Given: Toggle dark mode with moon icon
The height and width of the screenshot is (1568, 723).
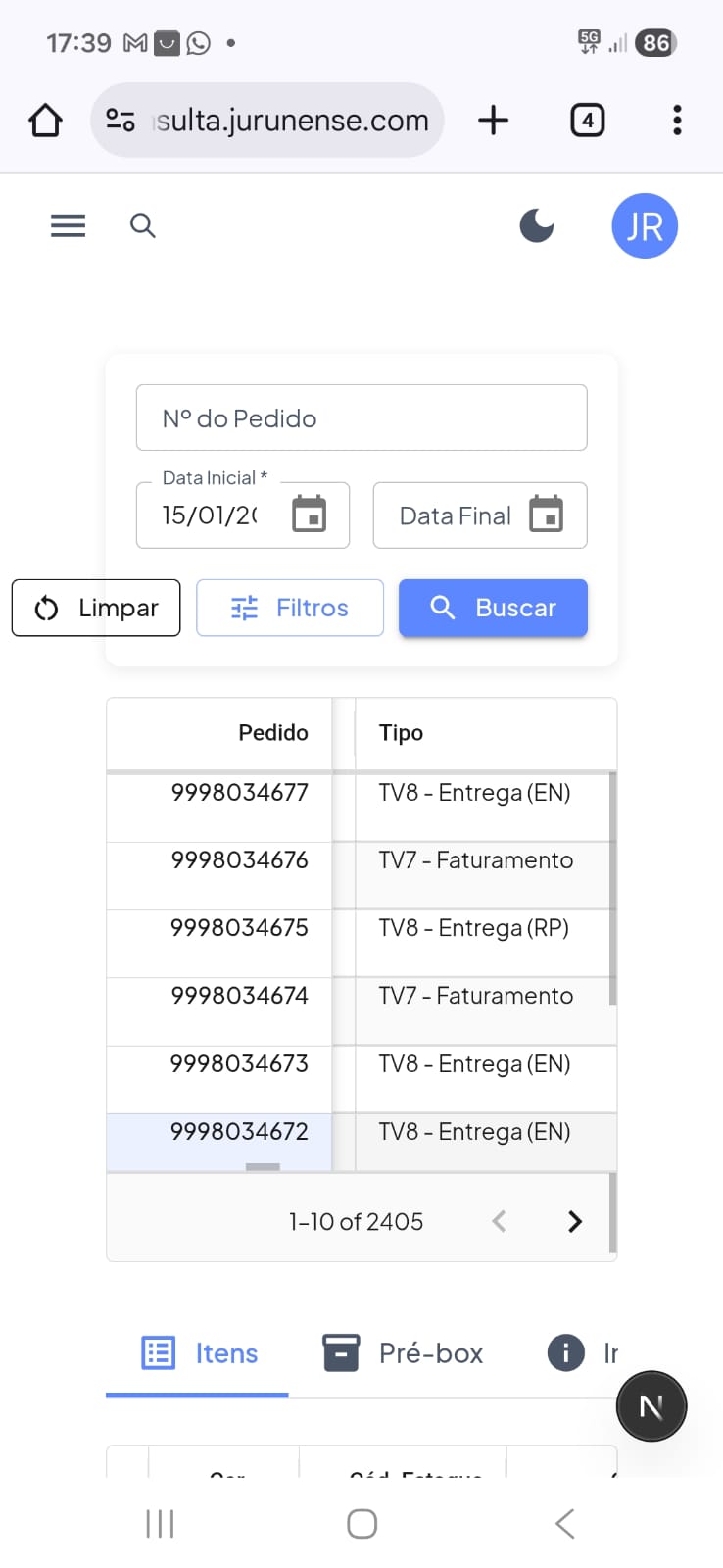Looking at the screenshot, I should (537, 225).
